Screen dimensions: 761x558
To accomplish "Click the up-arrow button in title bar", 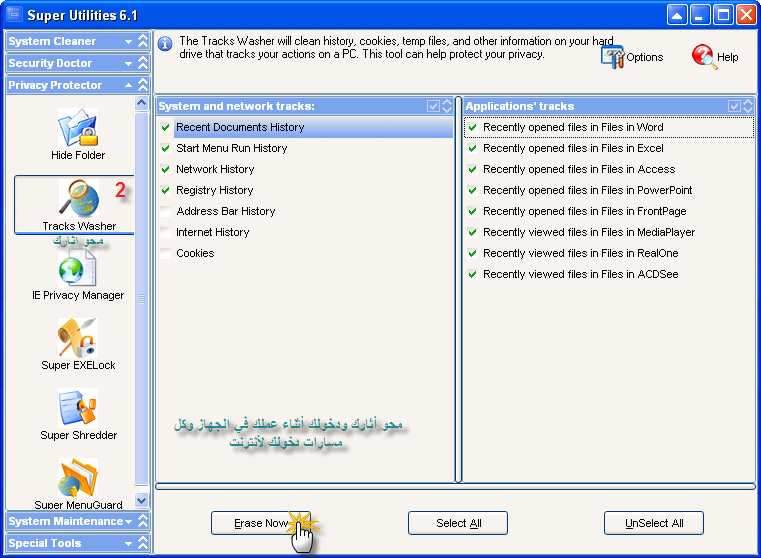I will (677, 15).
